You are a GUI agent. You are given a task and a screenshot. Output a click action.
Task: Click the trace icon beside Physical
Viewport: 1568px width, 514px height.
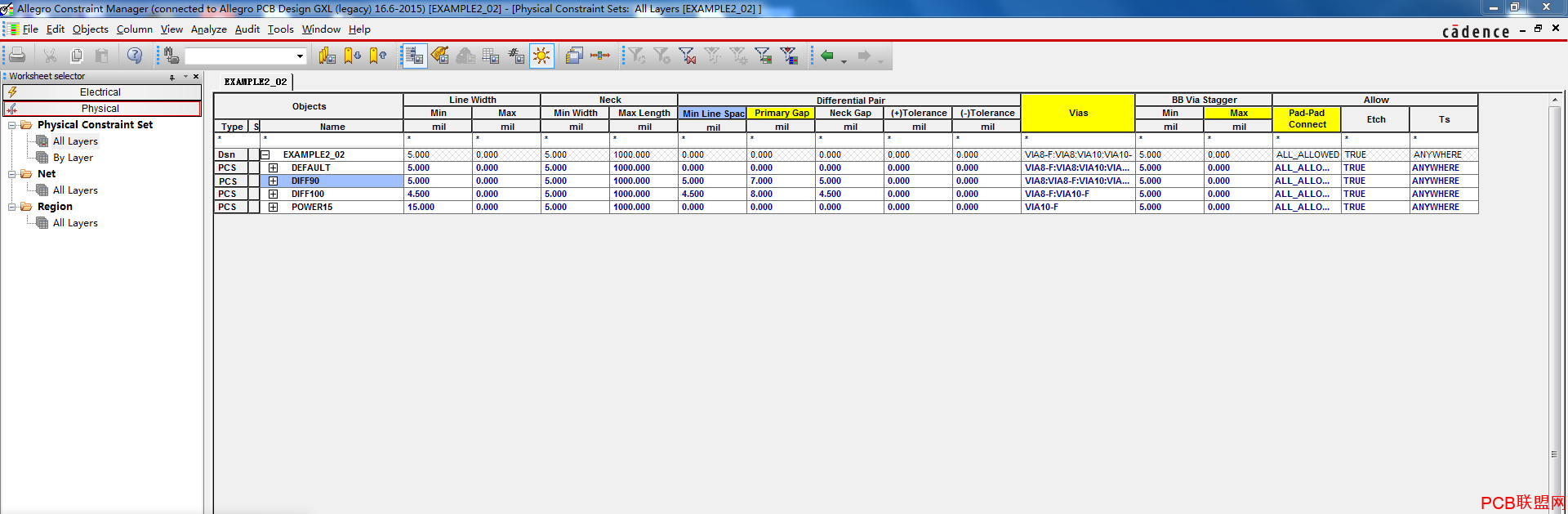point(12,109)
